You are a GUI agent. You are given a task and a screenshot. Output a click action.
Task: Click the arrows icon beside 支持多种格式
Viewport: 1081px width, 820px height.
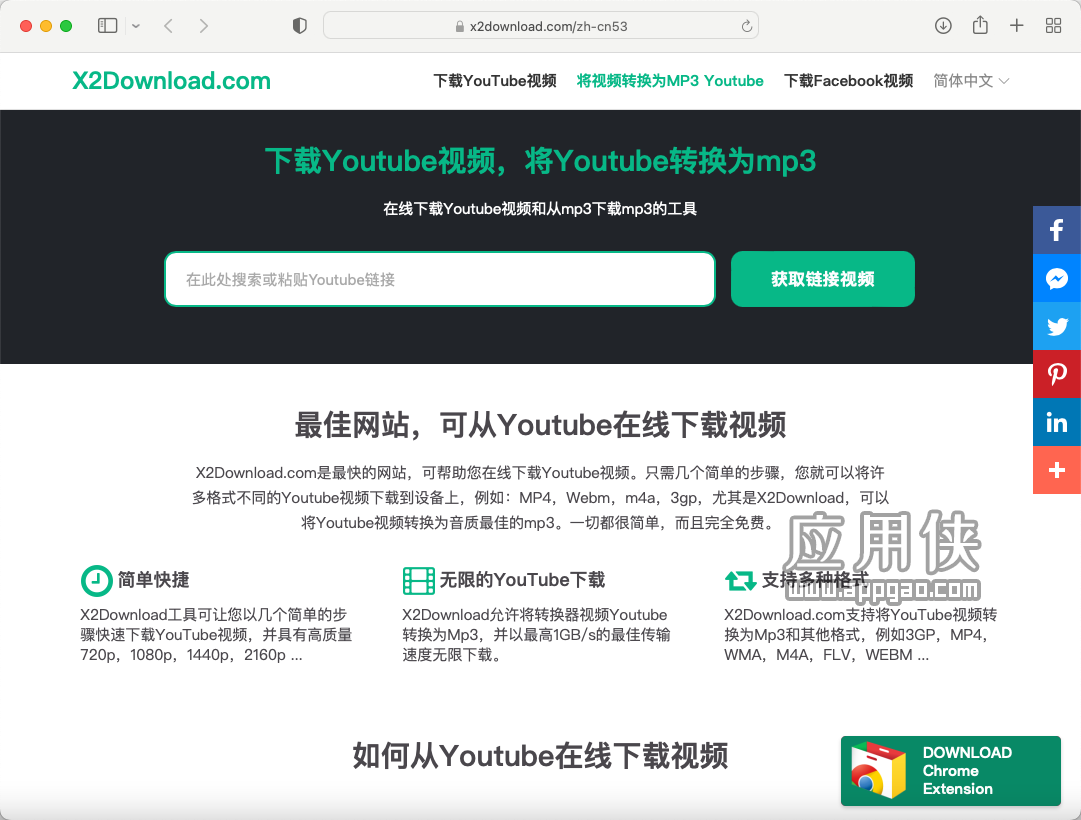point(740,581)
